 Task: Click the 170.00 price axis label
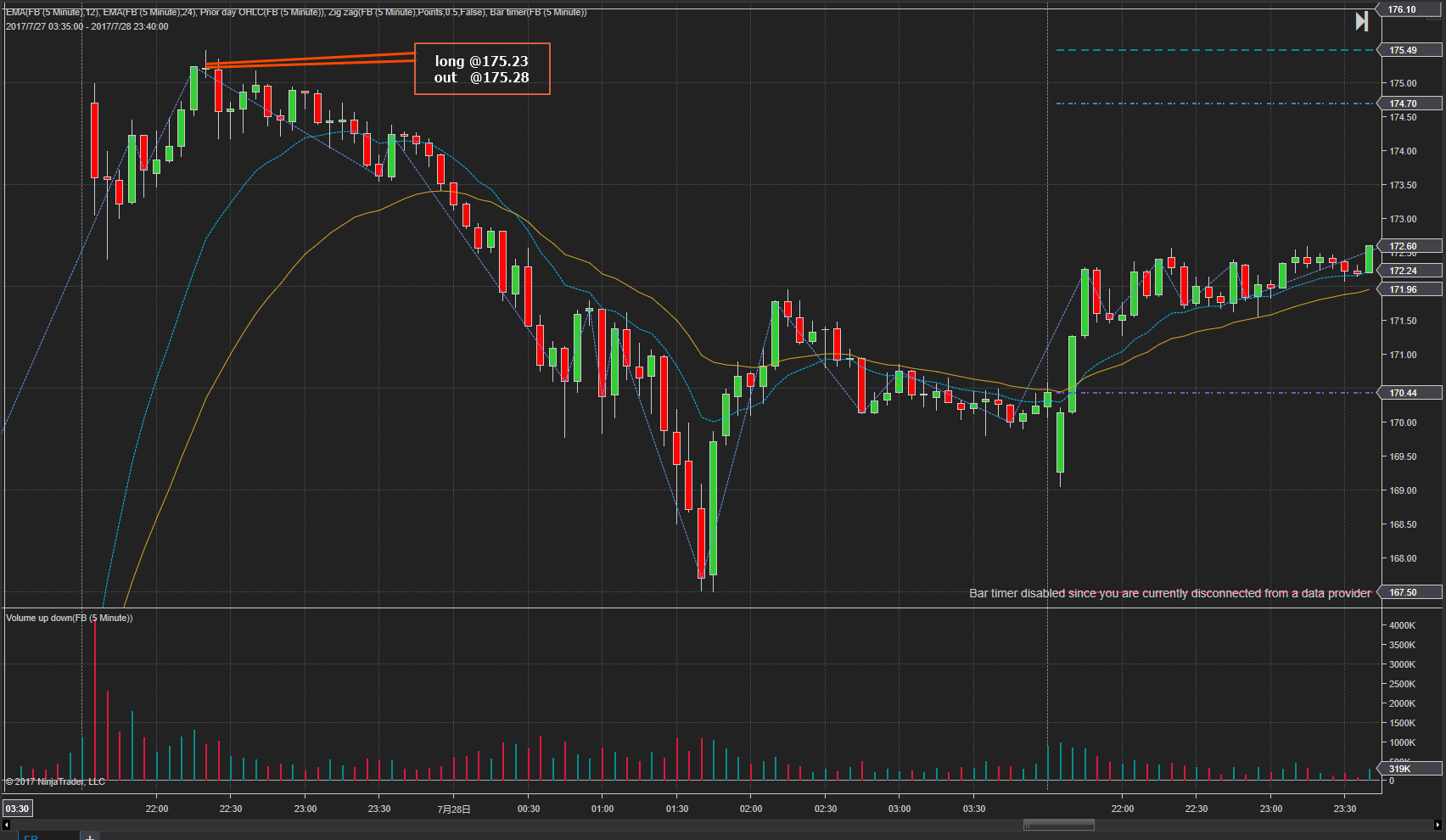pyautogui.click(x=1403, y=423)
